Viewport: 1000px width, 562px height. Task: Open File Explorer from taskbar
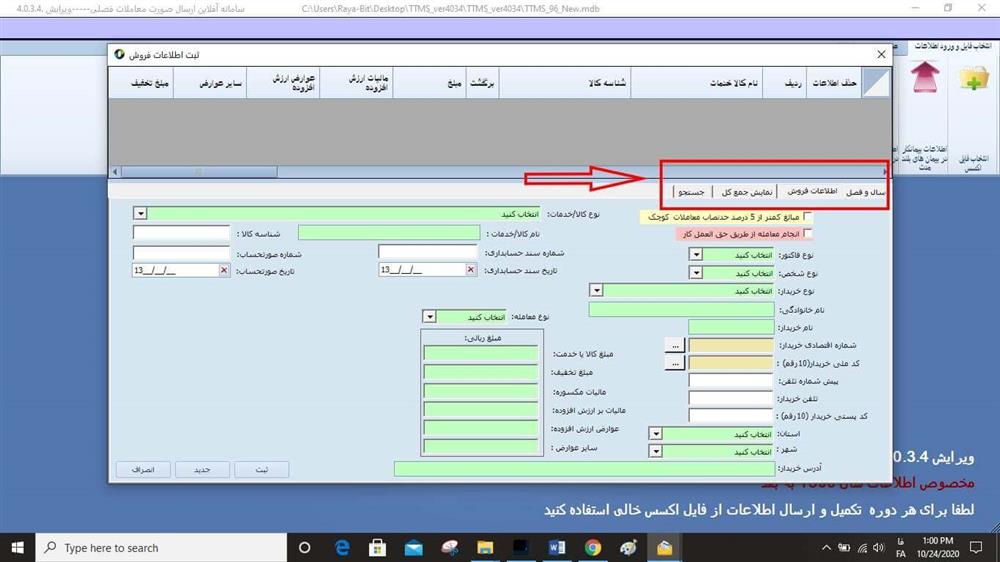[485, 547]
